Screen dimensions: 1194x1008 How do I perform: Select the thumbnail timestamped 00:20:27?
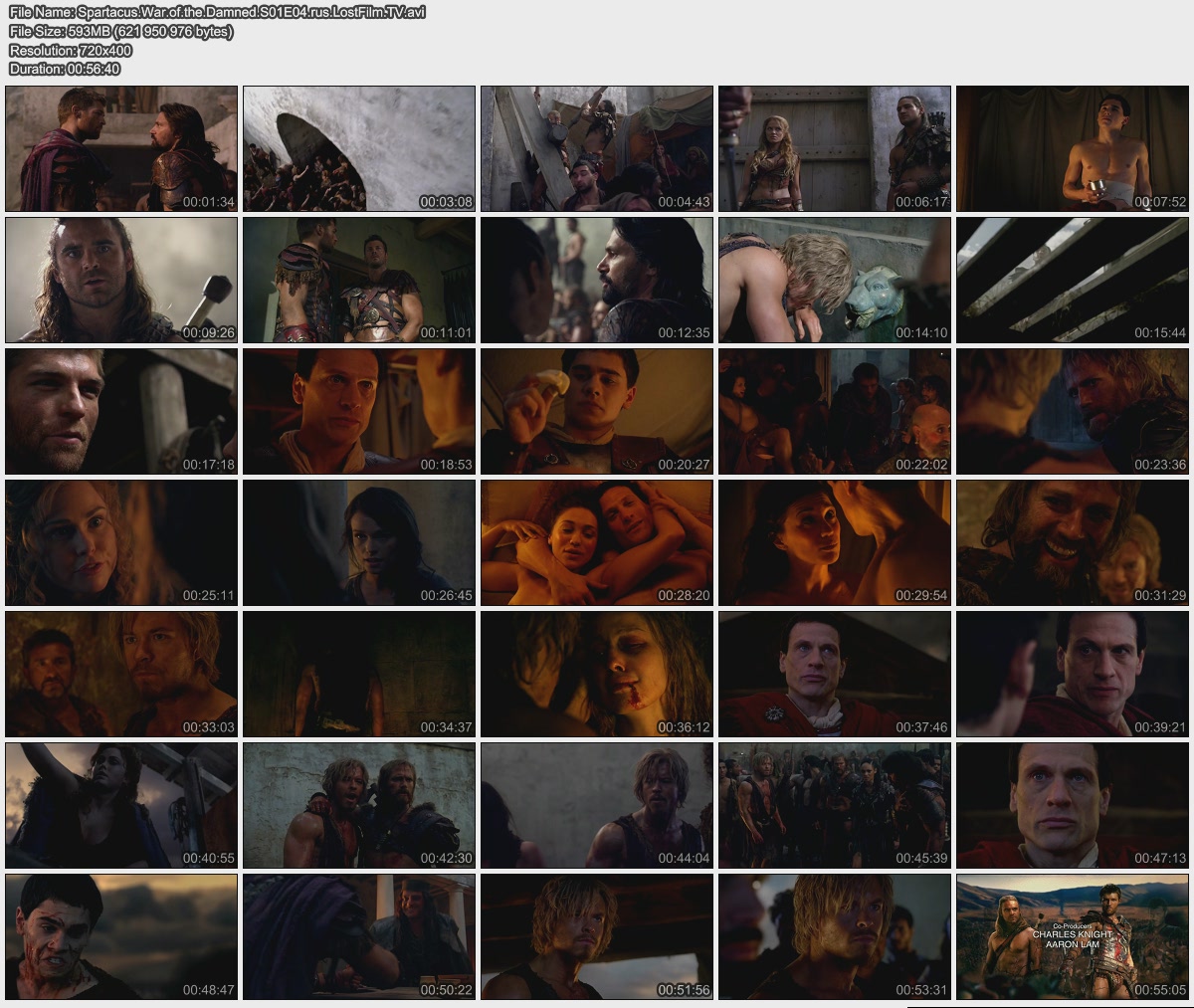(597, 411)
